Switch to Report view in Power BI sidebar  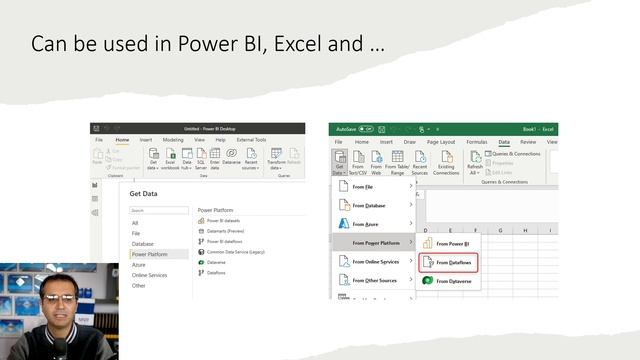pos(95,185)
